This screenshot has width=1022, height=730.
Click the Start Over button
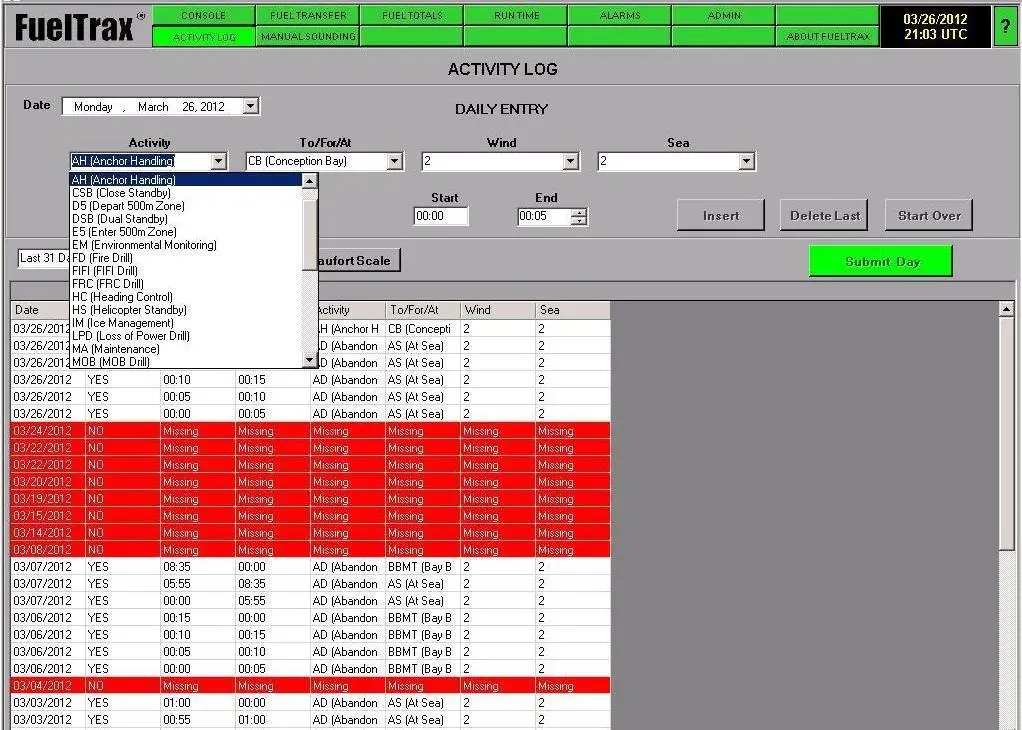pyautogui.click(x=929, y=216)
